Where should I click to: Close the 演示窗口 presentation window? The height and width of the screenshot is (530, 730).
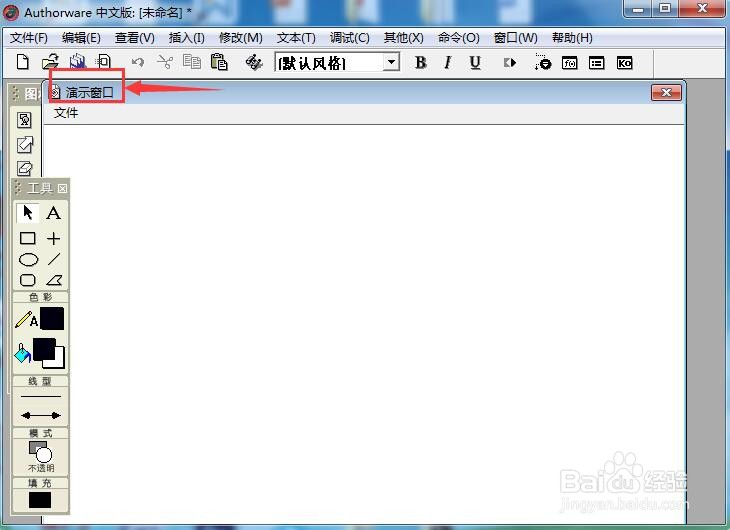pos(666,92)
